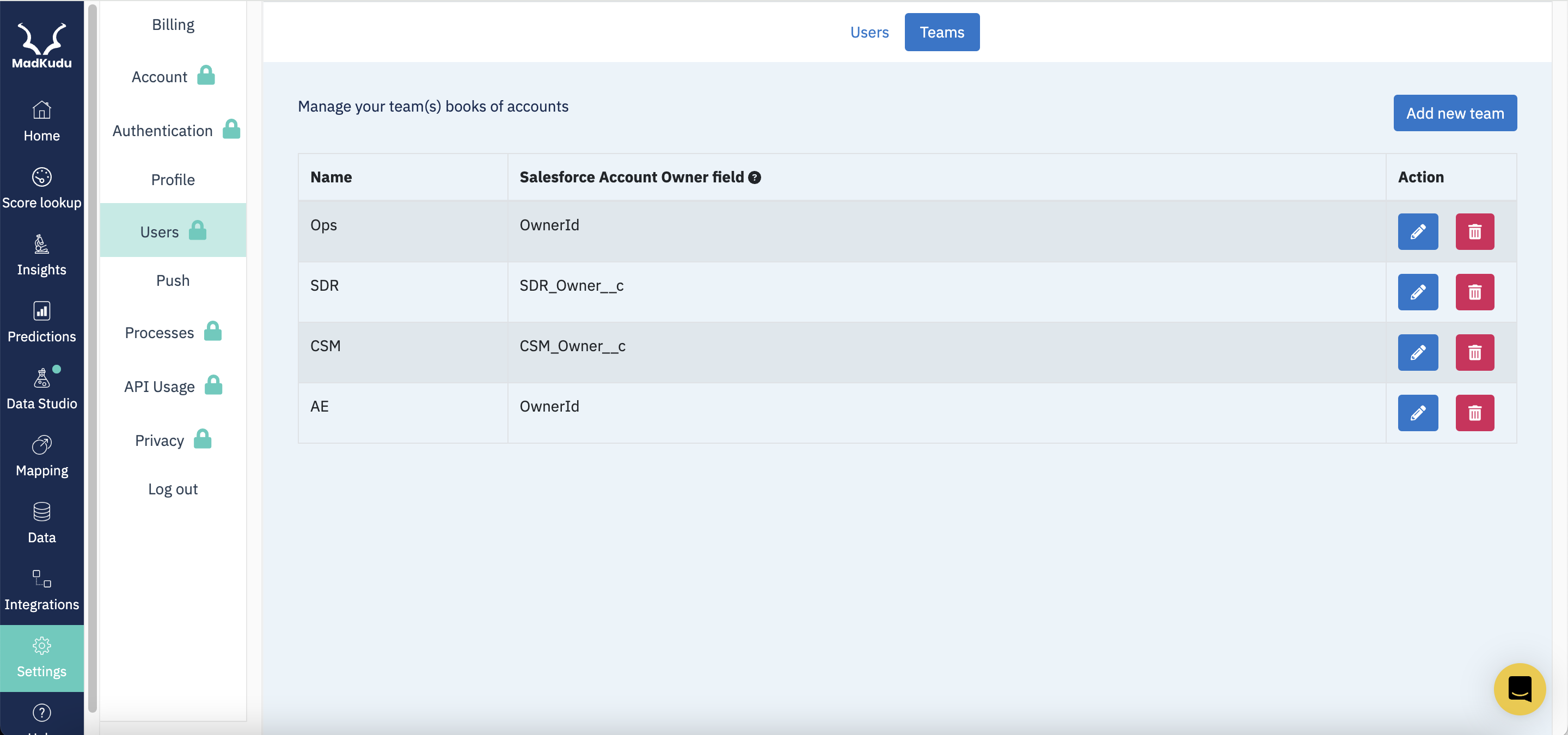Click the lock icon next to Authentication
The width and height of the screenshot is (1568, 735).
pyautogui.click(x=231, y=129)
